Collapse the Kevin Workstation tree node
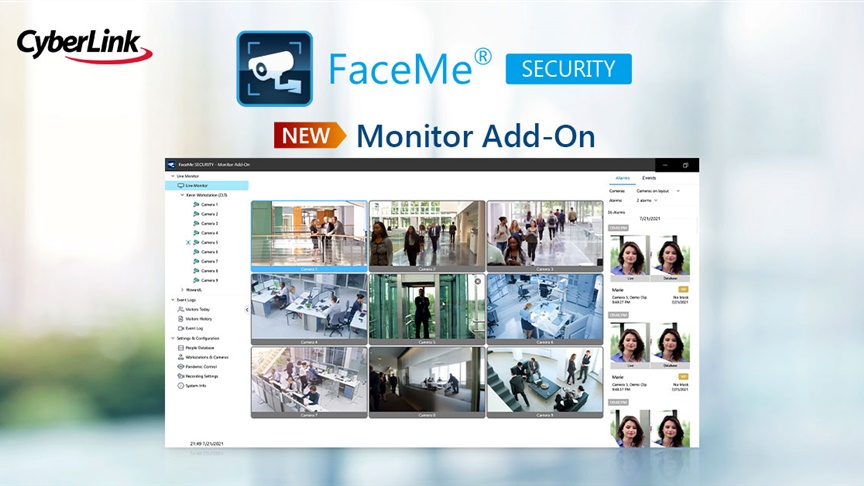864x486 pixels. pyautogui.click(x=182, y=195)
